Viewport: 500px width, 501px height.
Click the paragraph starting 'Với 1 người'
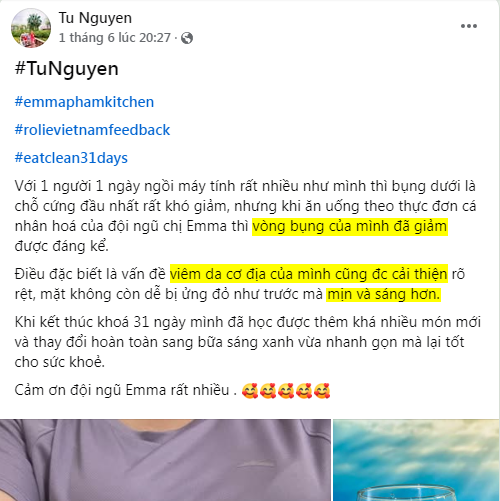(x=245, y=216)
